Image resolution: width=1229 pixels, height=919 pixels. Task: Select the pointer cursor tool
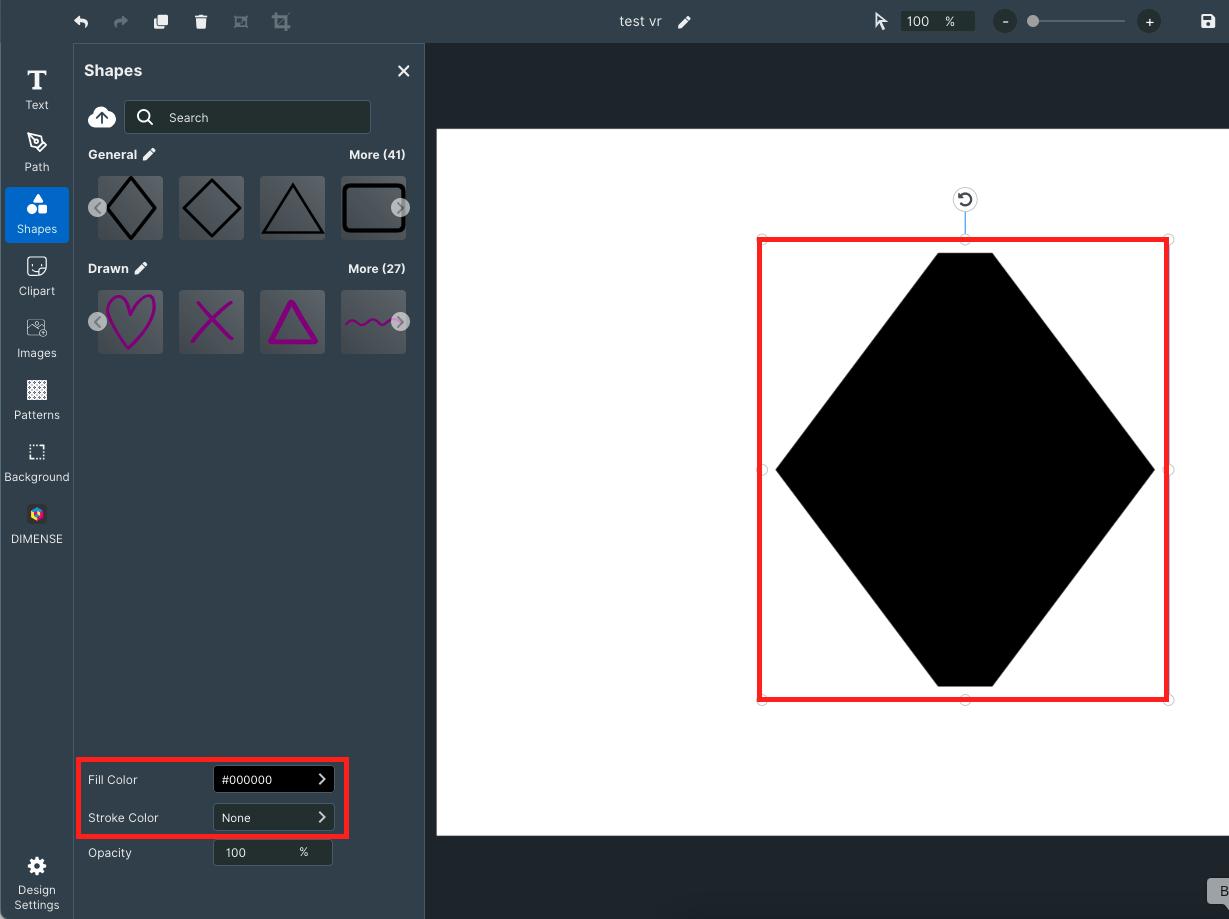[x=881, y=22]
